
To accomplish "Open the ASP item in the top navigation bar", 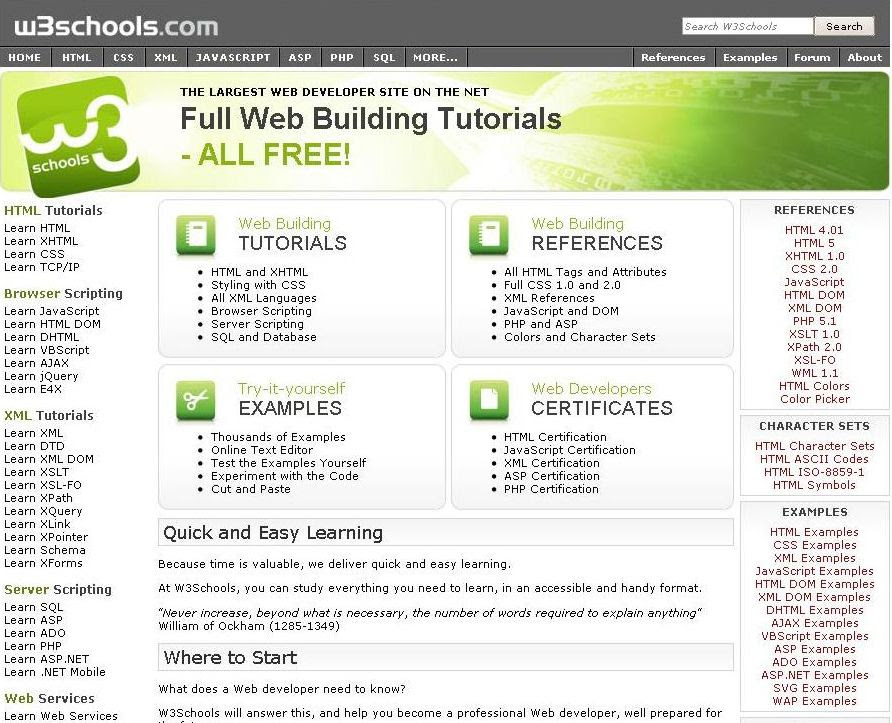I will (x=300, y=57).
